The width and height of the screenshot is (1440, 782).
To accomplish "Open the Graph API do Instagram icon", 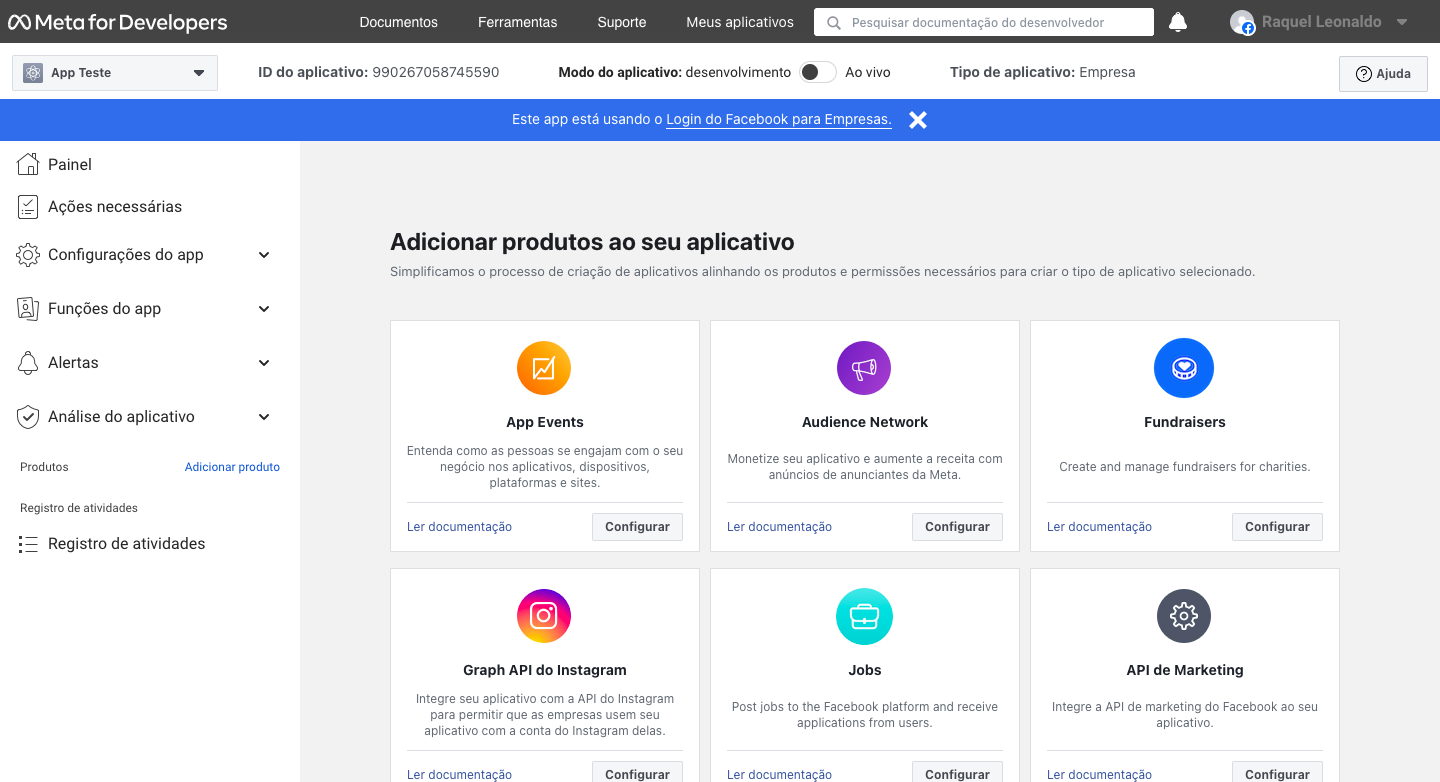I will coord(544,615).
